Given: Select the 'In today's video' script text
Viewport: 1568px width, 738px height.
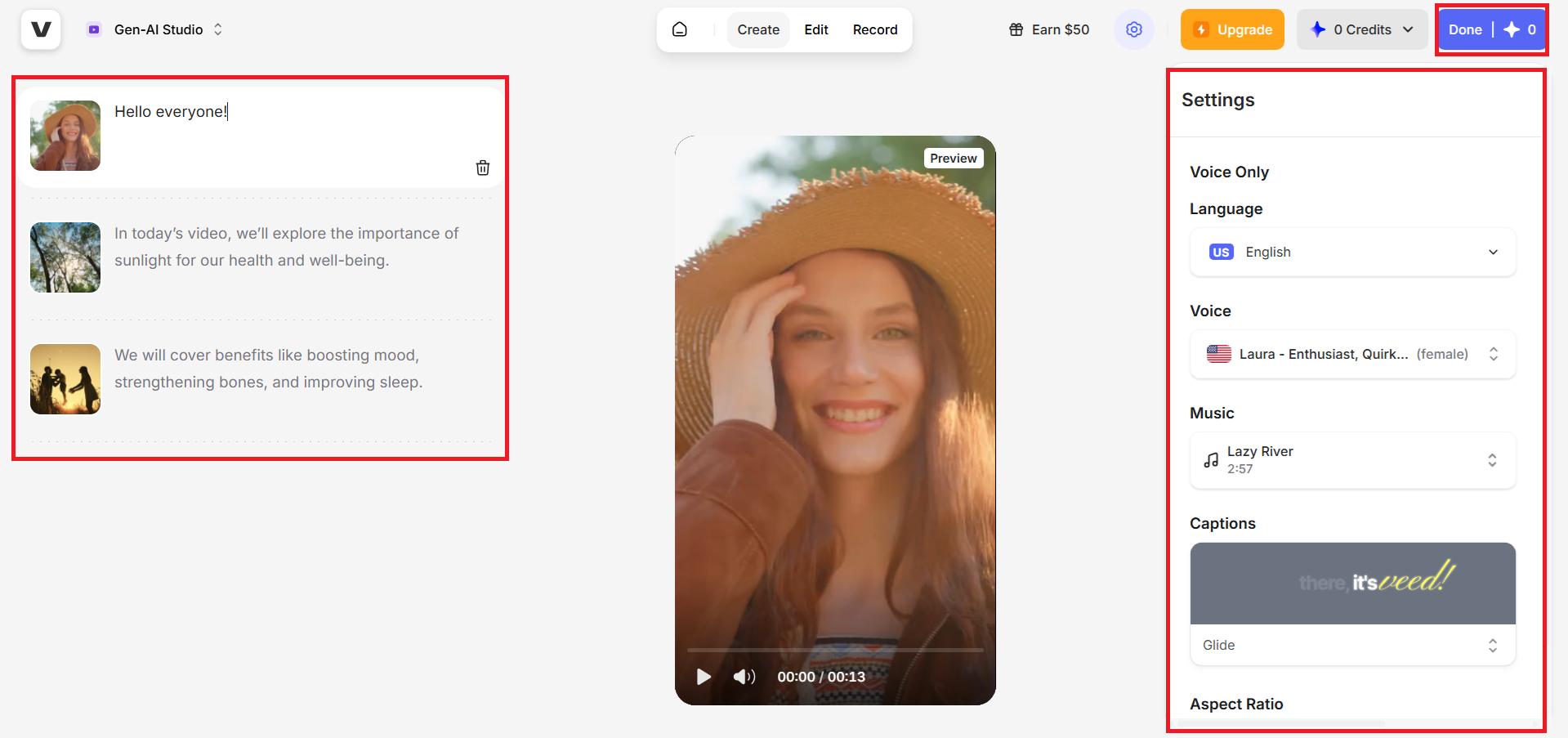Looking at the screenshot, I should 286,247.
